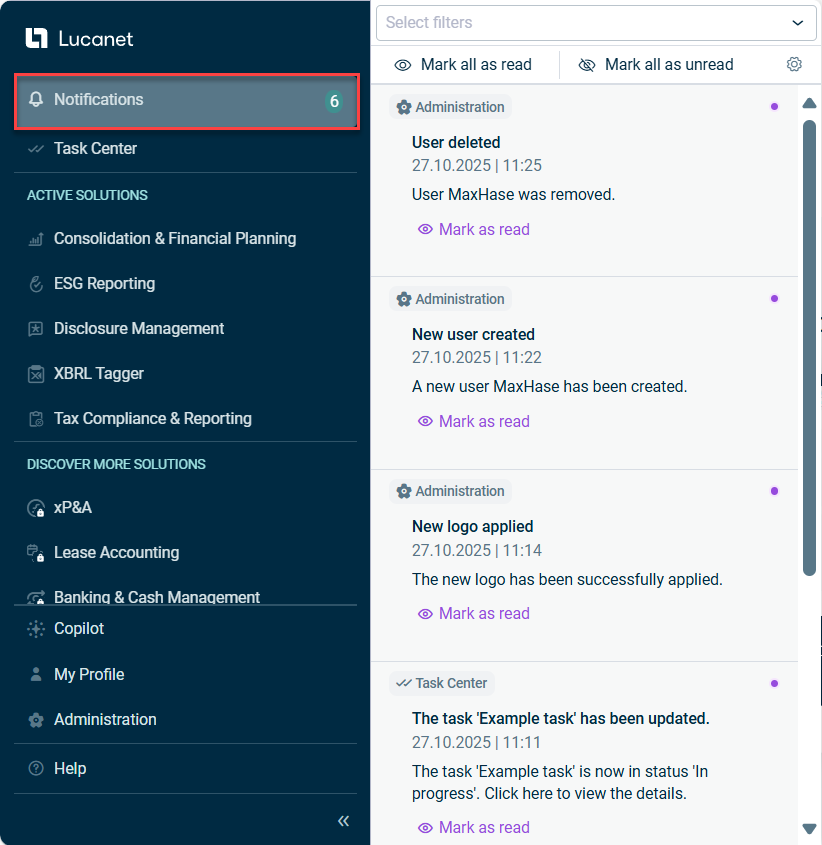Open the 'Select filters' dropdown
822x845 pixels.
pyautogui.click(x=596, y=22)
